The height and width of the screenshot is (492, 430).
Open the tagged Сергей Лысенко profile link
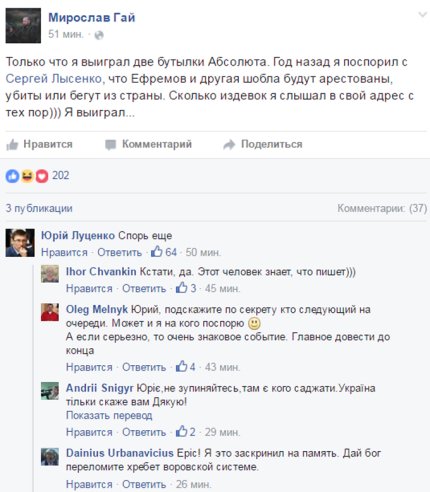point(54,79)
